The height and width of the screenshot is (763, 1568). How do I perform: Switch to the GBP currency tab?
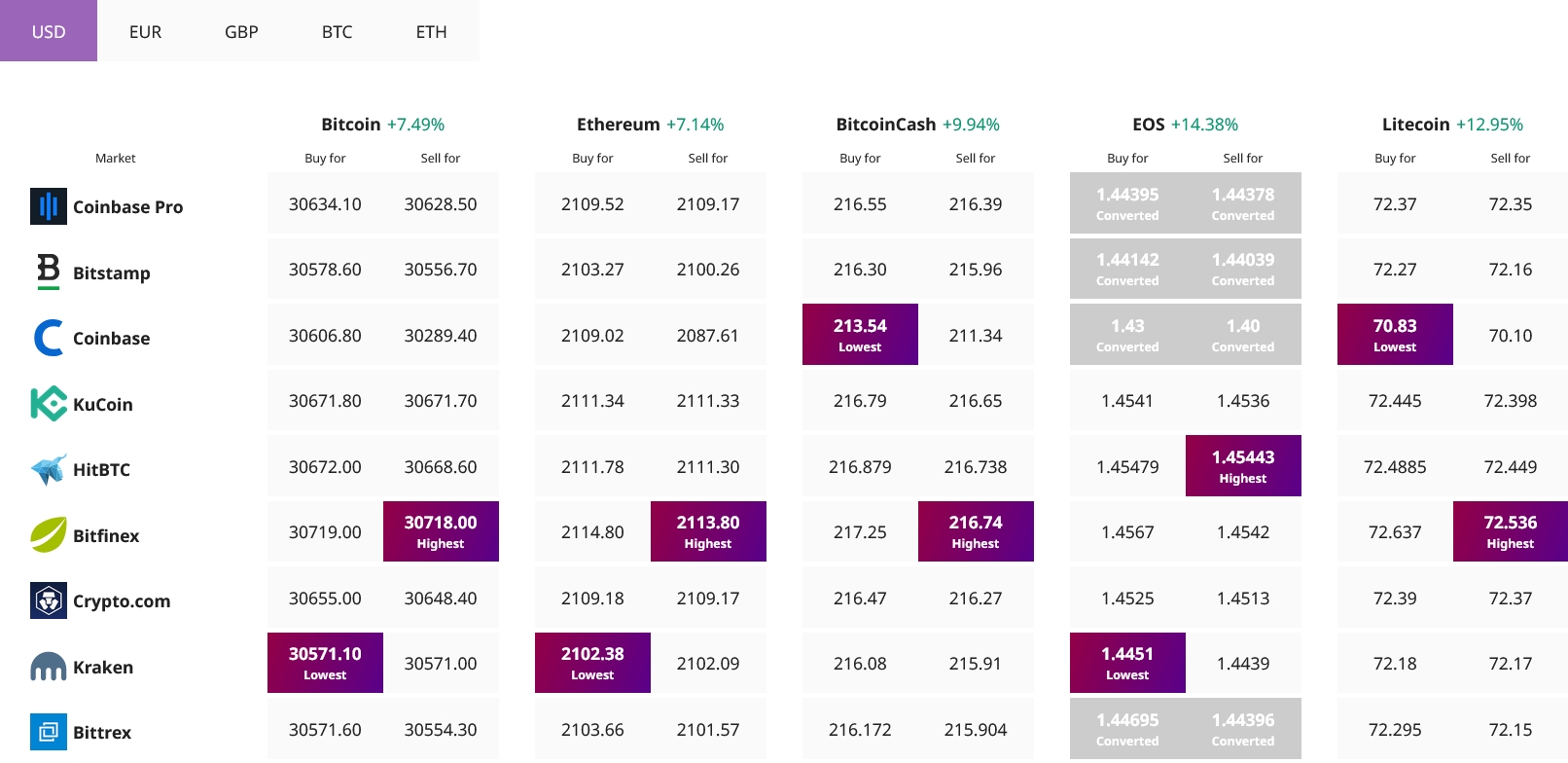click(x=241, y=31)
